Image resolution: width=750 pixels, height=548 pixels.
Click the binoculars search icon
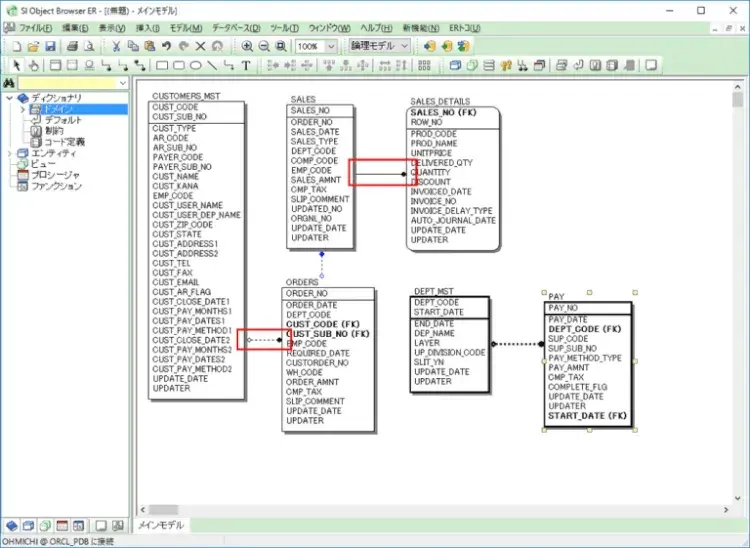point(9,83)
